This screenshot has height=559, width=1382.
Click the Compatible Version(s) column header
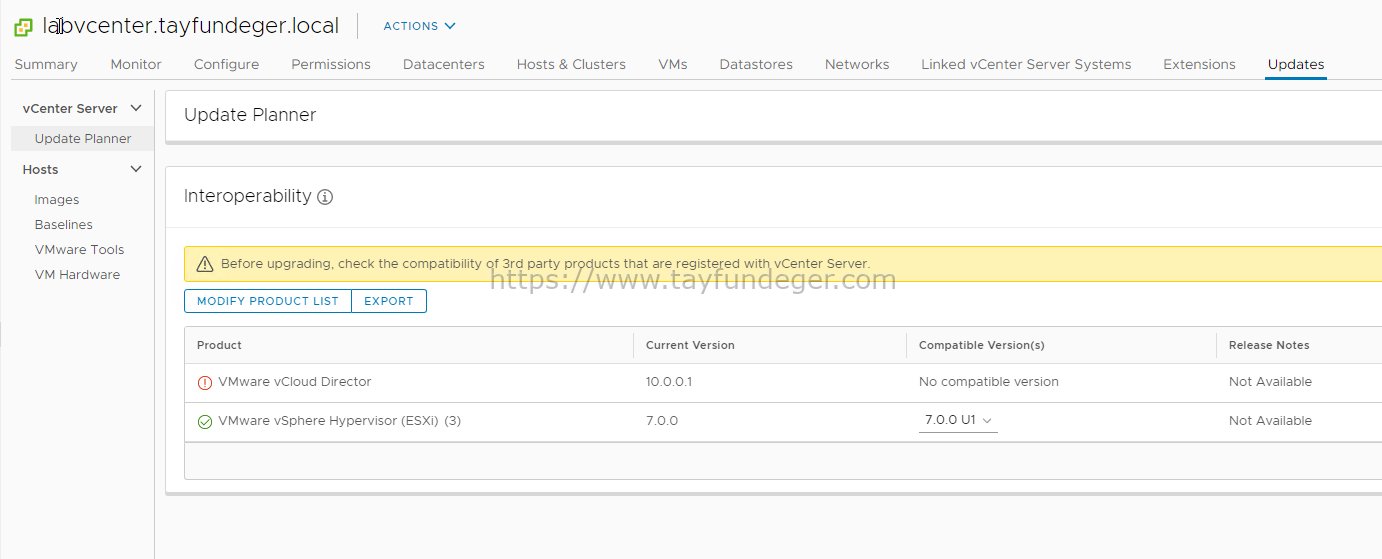click(982, 345)
